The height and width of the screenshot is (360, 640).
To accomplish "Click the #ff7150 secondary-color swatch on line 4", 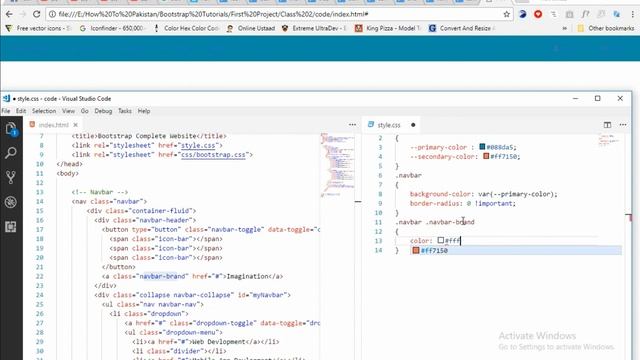I will click(486, 156).
